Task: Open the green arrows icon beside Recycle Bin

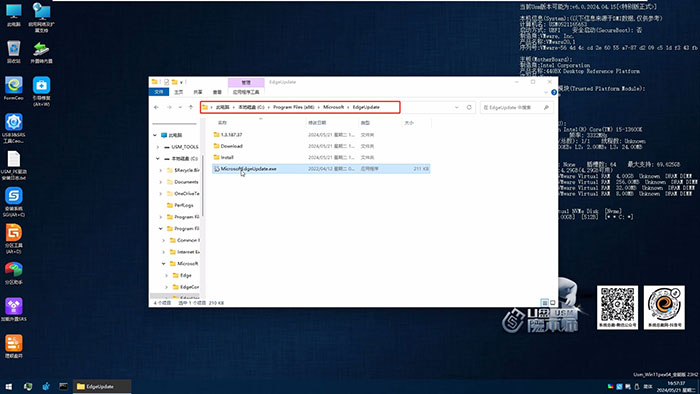Action: (41, 52)
